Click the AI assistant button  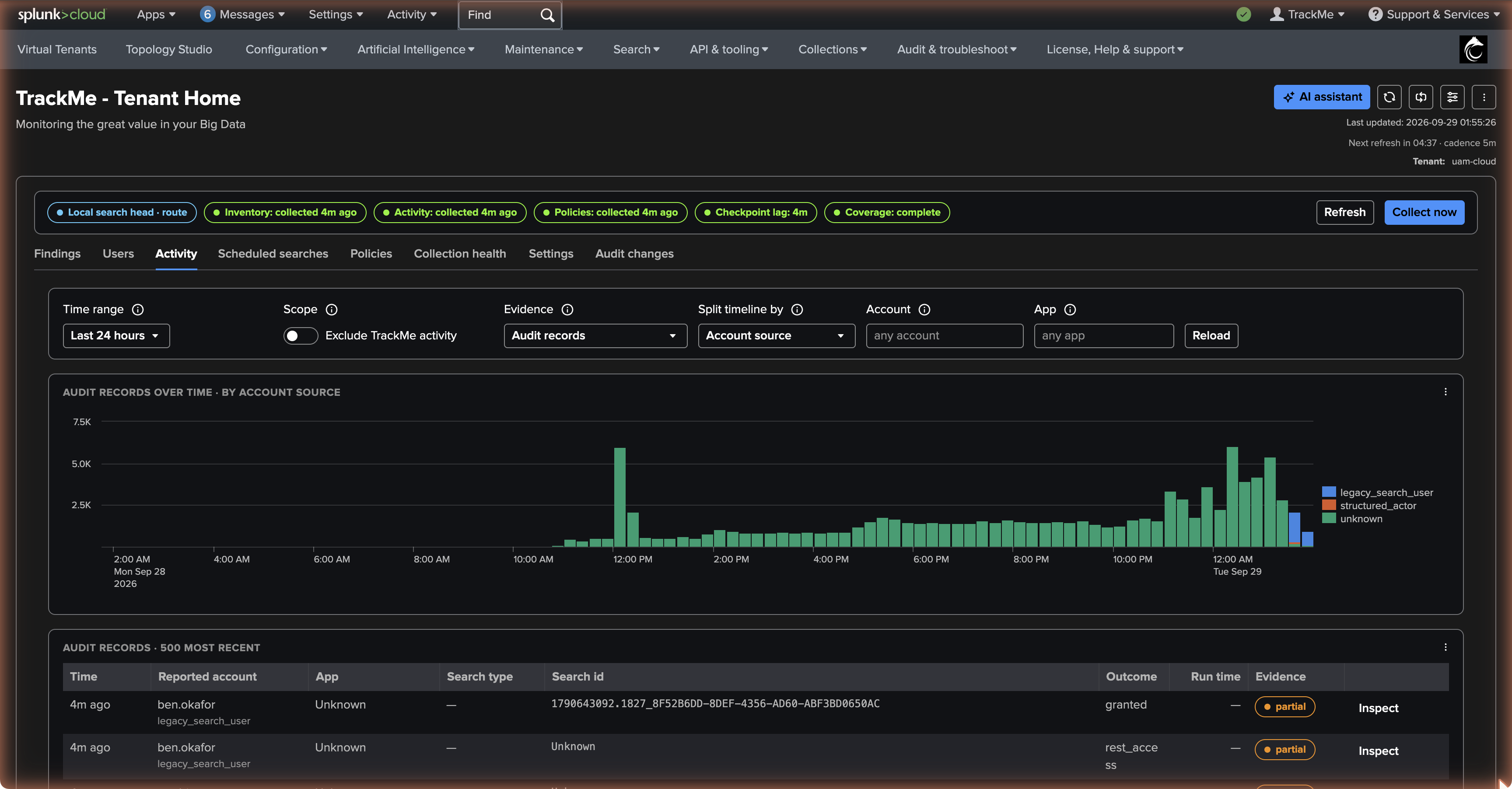coord(1321,98)
